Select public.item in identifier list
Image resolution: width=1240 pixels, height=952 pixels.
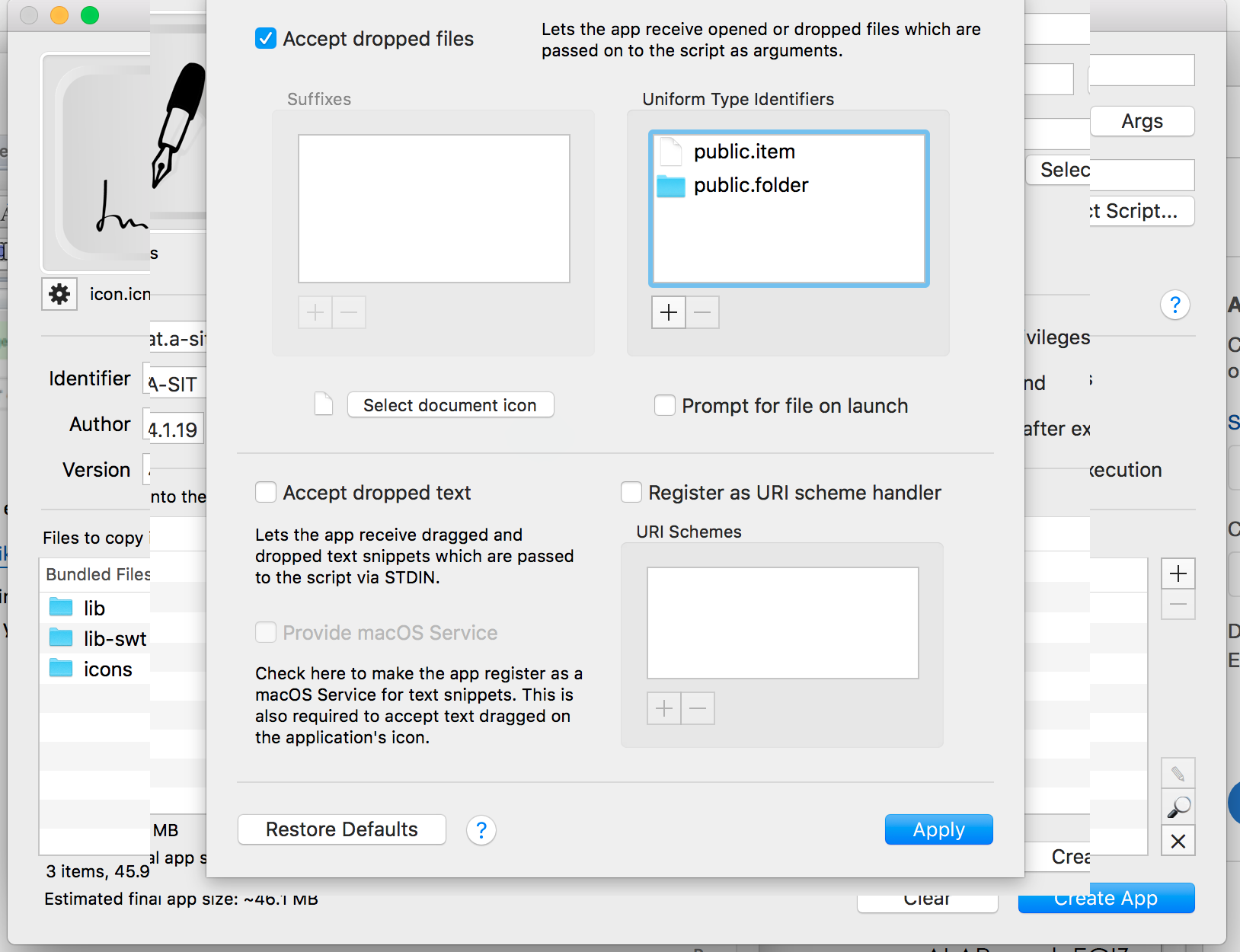(x=744, y=152)
